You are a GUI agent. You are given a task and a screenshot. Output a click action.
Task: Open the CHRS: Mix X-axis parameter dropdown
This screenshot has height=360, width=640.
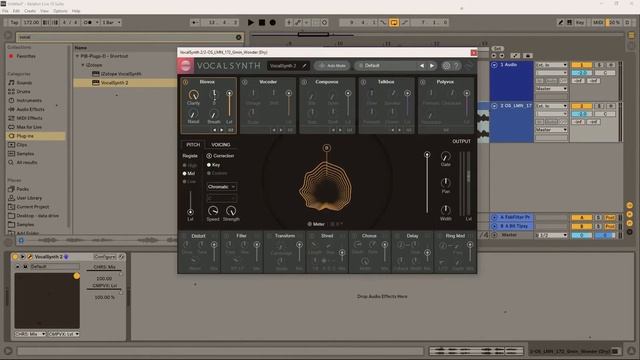[31, 334]
